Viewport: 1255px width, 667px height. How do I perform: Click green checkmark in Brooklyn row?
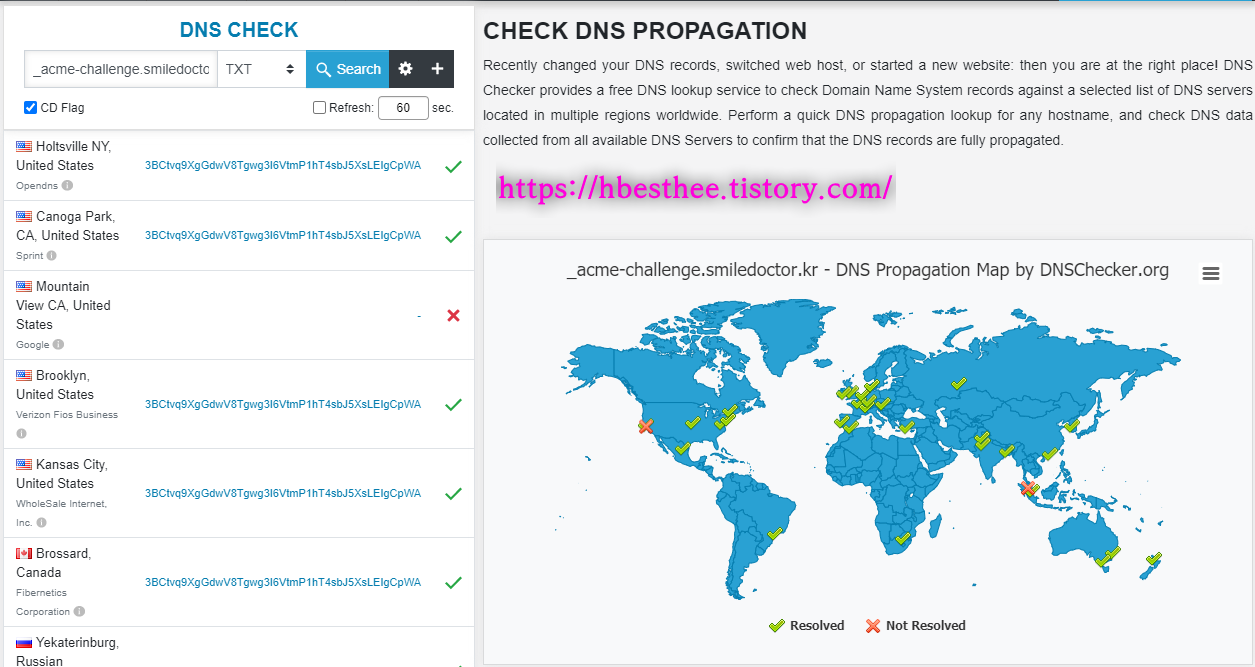coord(453,405)
